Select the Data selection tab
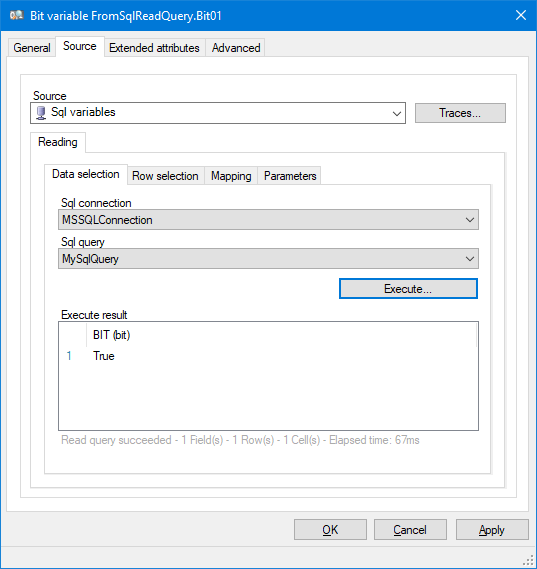 click(x=86, y=174)
